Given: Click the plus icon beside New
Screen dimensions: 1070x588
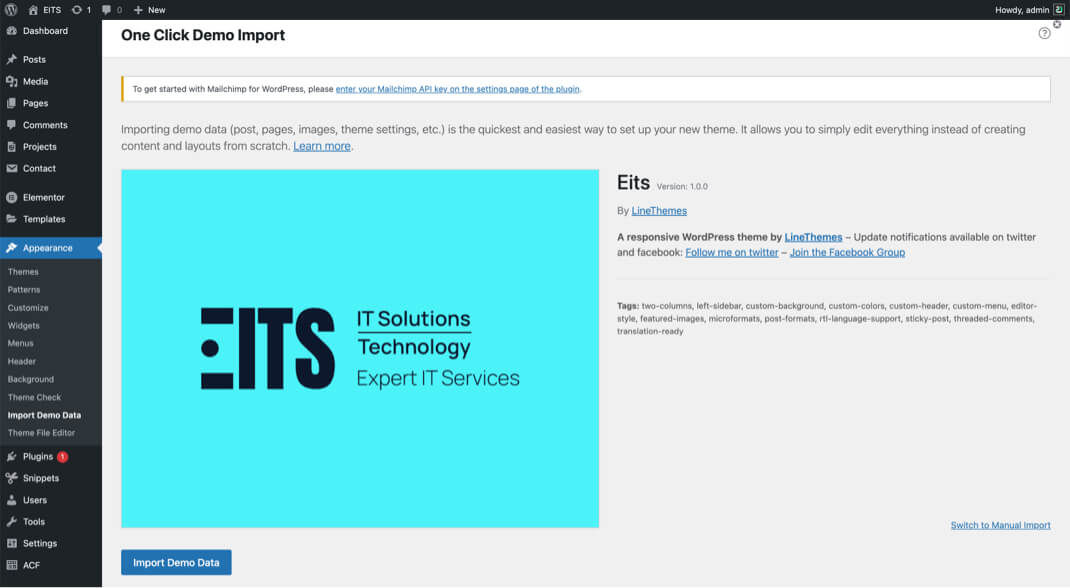Looking at the screenshot, I should click(x=138, y=10).
